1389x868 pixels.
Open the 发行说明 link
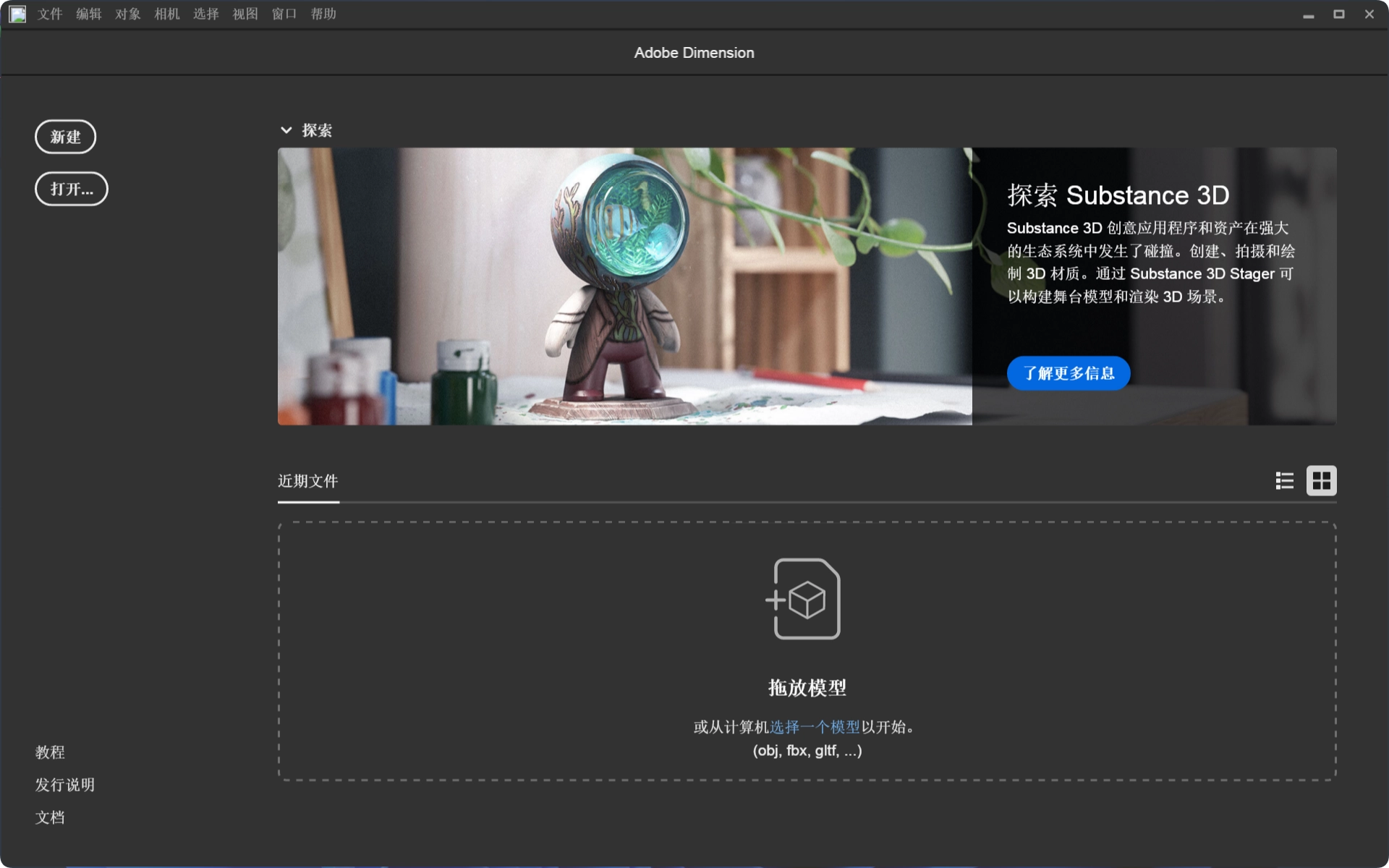click(64, 785)
